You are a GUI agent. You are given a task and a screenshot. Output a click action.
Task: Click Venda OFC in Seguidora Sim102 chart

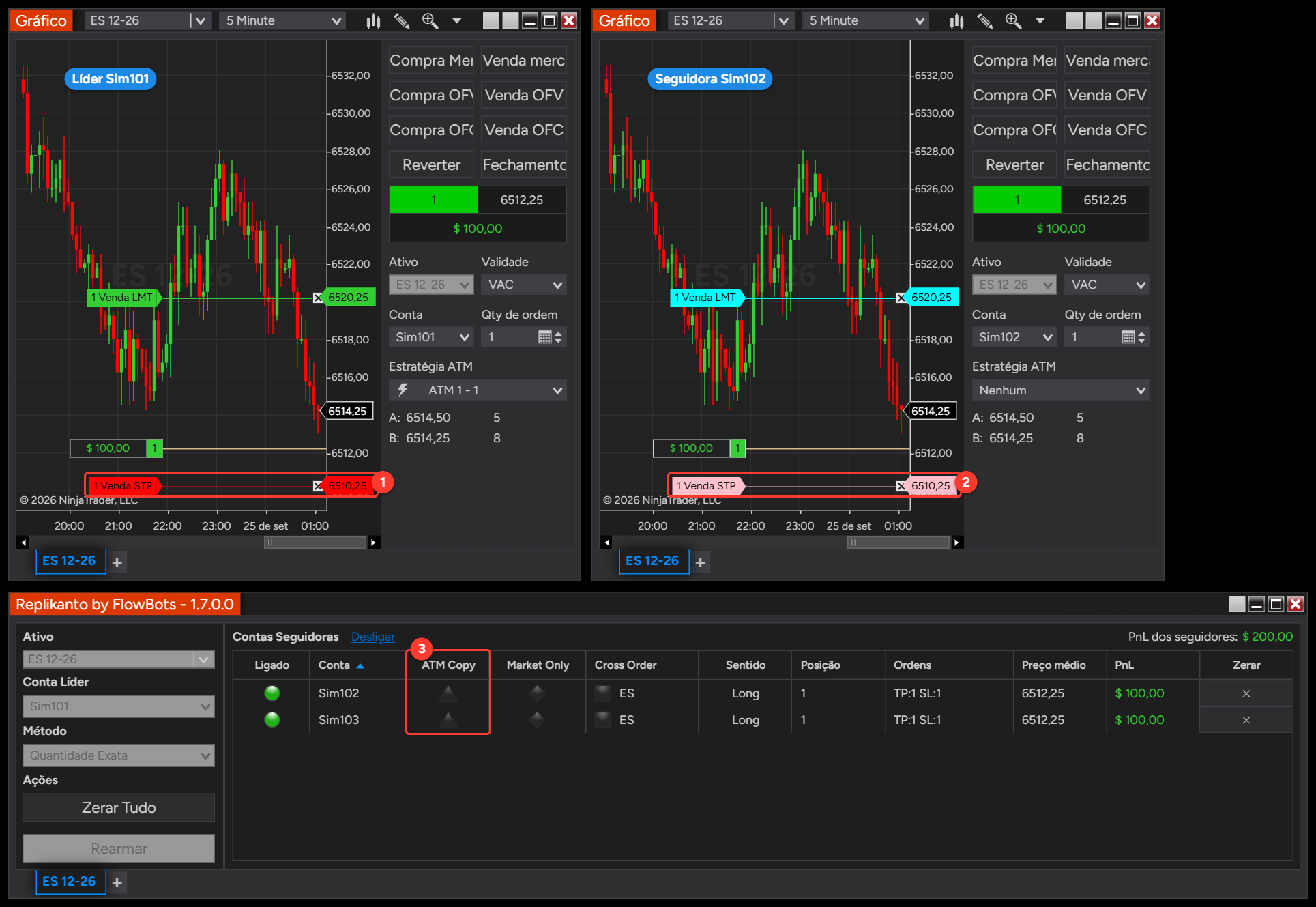click(x=1107, y=130)
